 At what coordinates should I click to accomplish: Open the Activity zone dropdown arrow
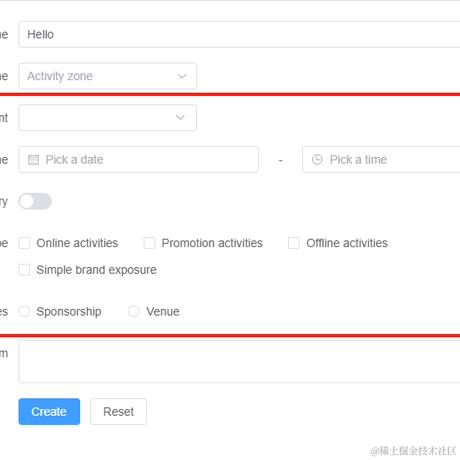[x=182, y=76]
